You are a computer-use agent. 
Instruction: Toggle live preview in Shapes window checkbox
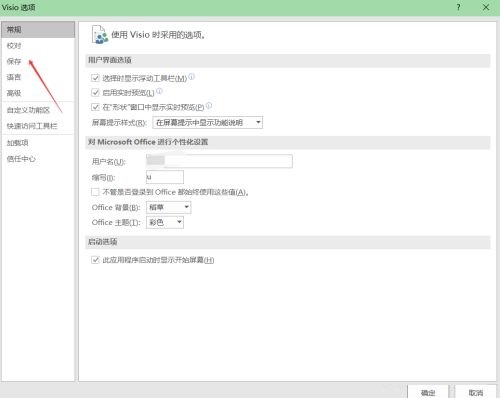tap(95, 107)
